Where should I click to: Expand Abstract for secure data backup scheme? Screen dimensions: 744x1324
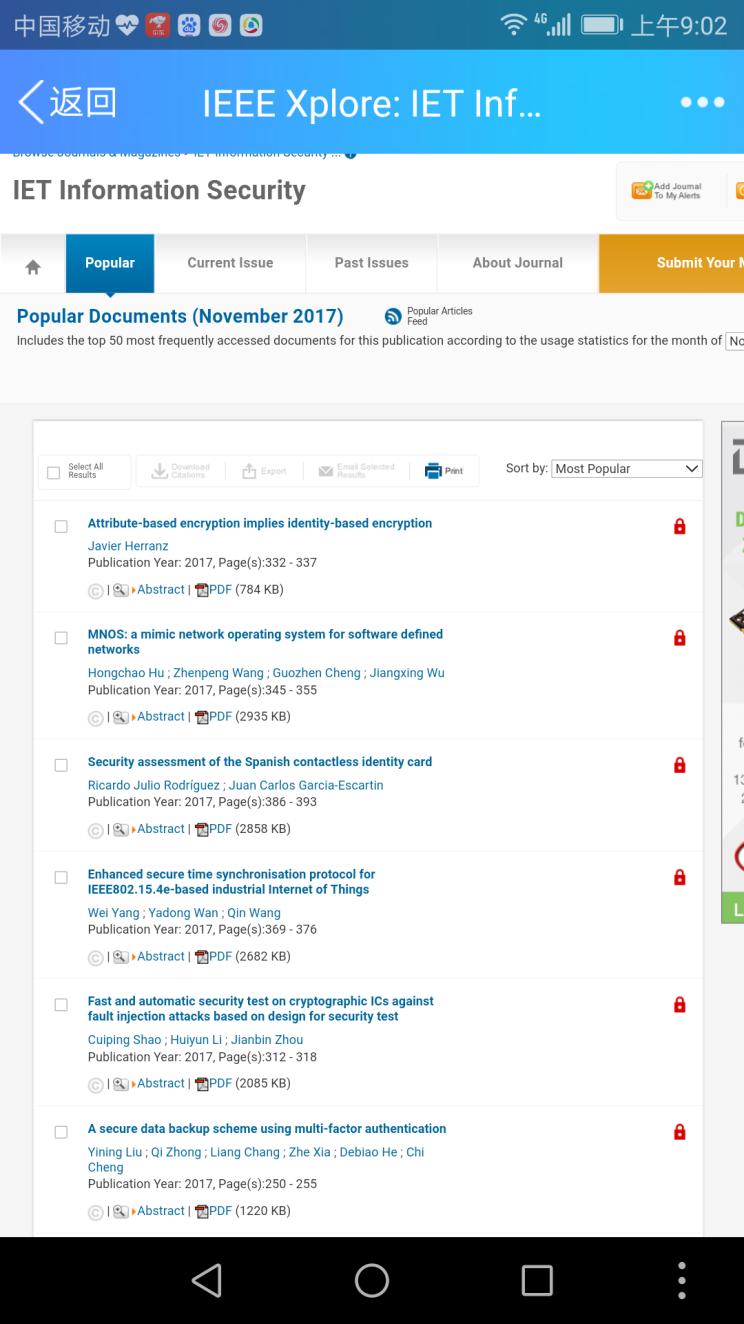[x=158, y=1211]
